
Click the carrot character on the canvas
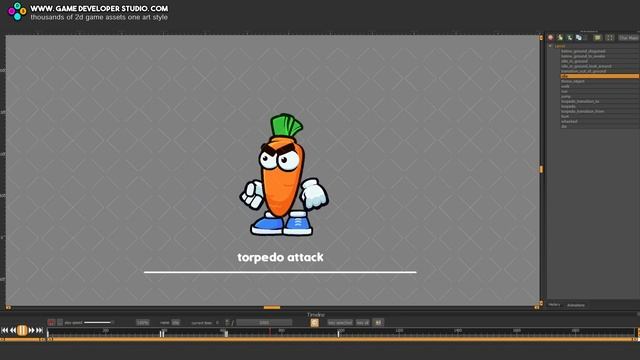click(284, 175)
